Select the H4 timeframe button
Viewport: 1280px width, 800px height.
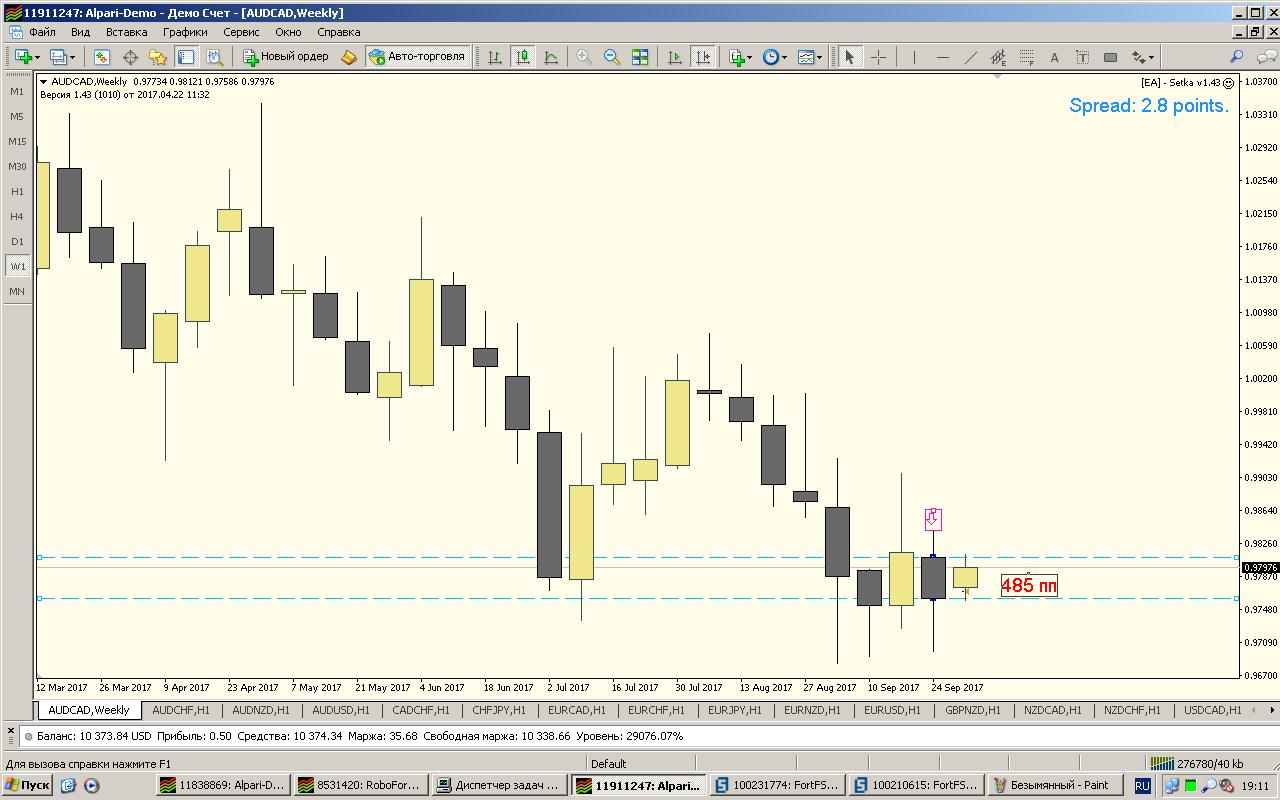(17, 217)
